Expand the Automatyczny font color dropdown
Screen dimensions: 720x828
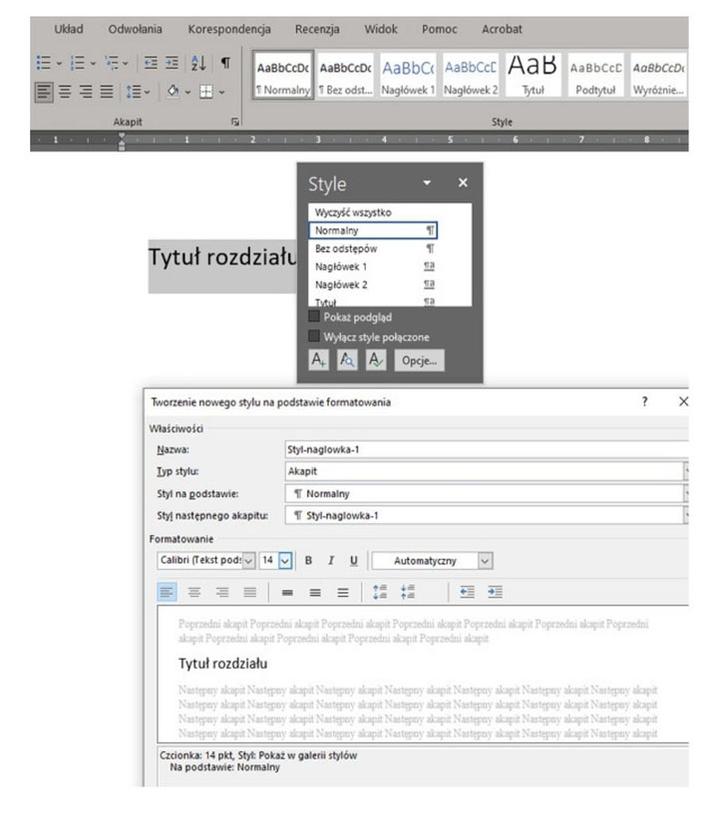tap(485, 561)
